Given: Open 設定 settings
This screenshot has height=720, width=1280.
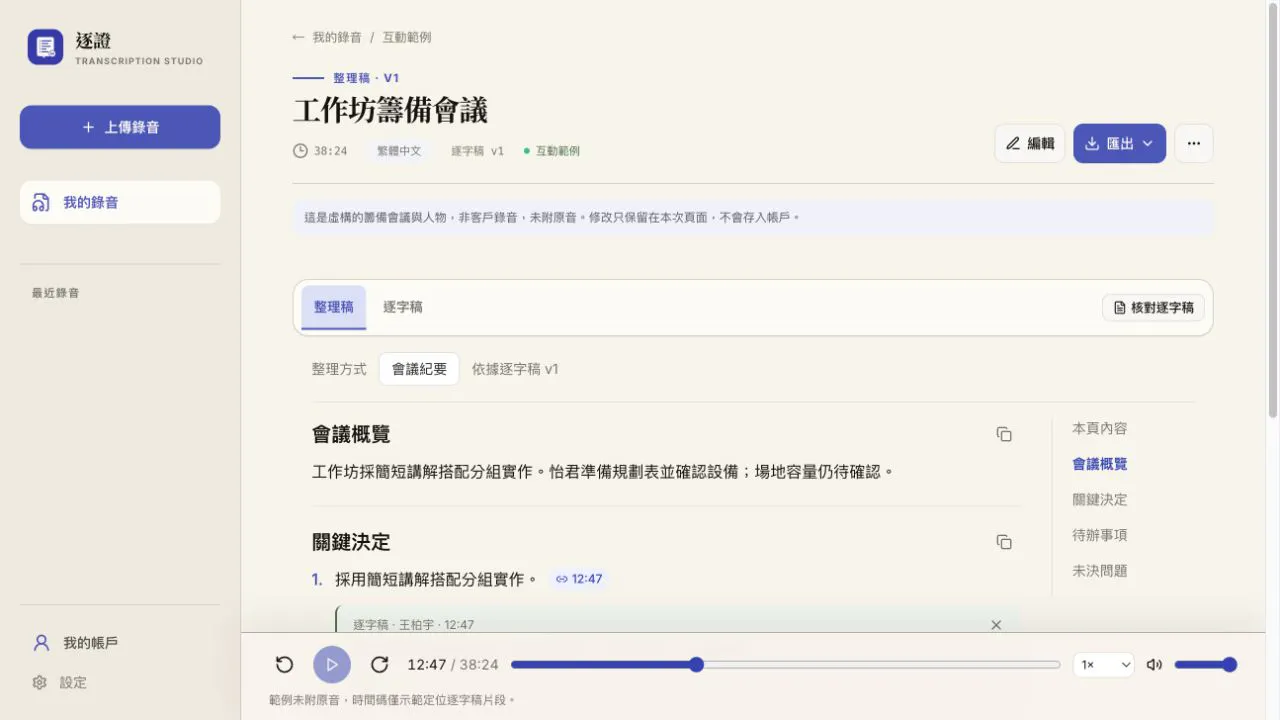Looking at the screenshot, I should point(120,682).
